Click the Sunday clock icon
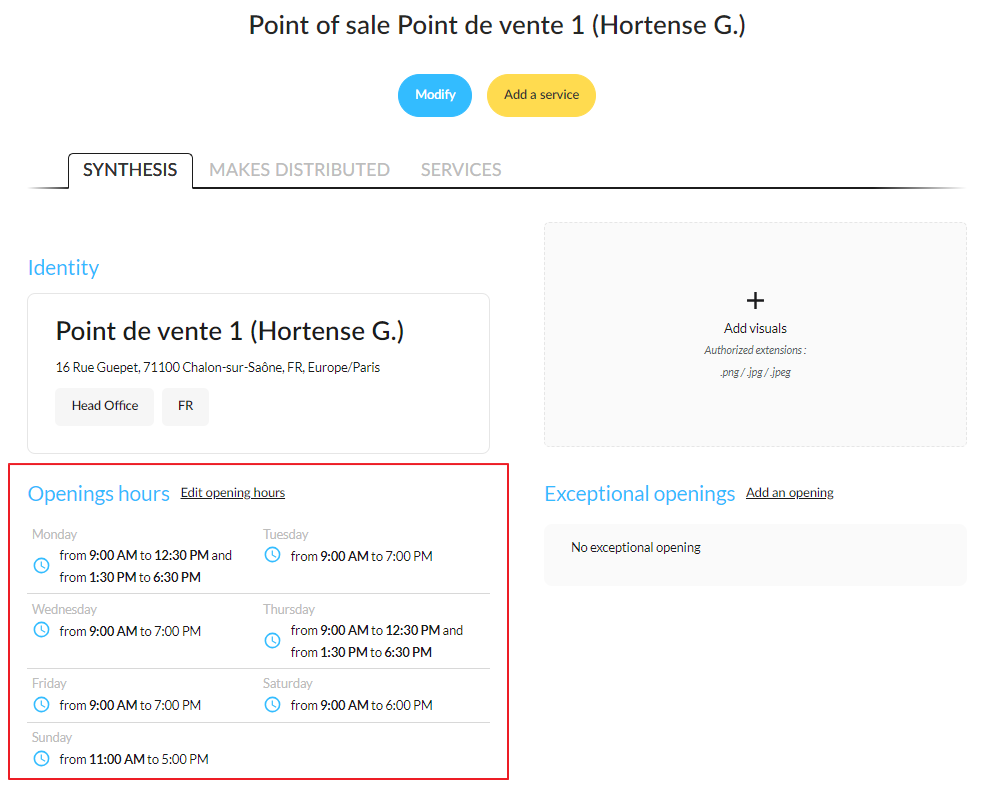982x785 pixels. click(41, 759)
